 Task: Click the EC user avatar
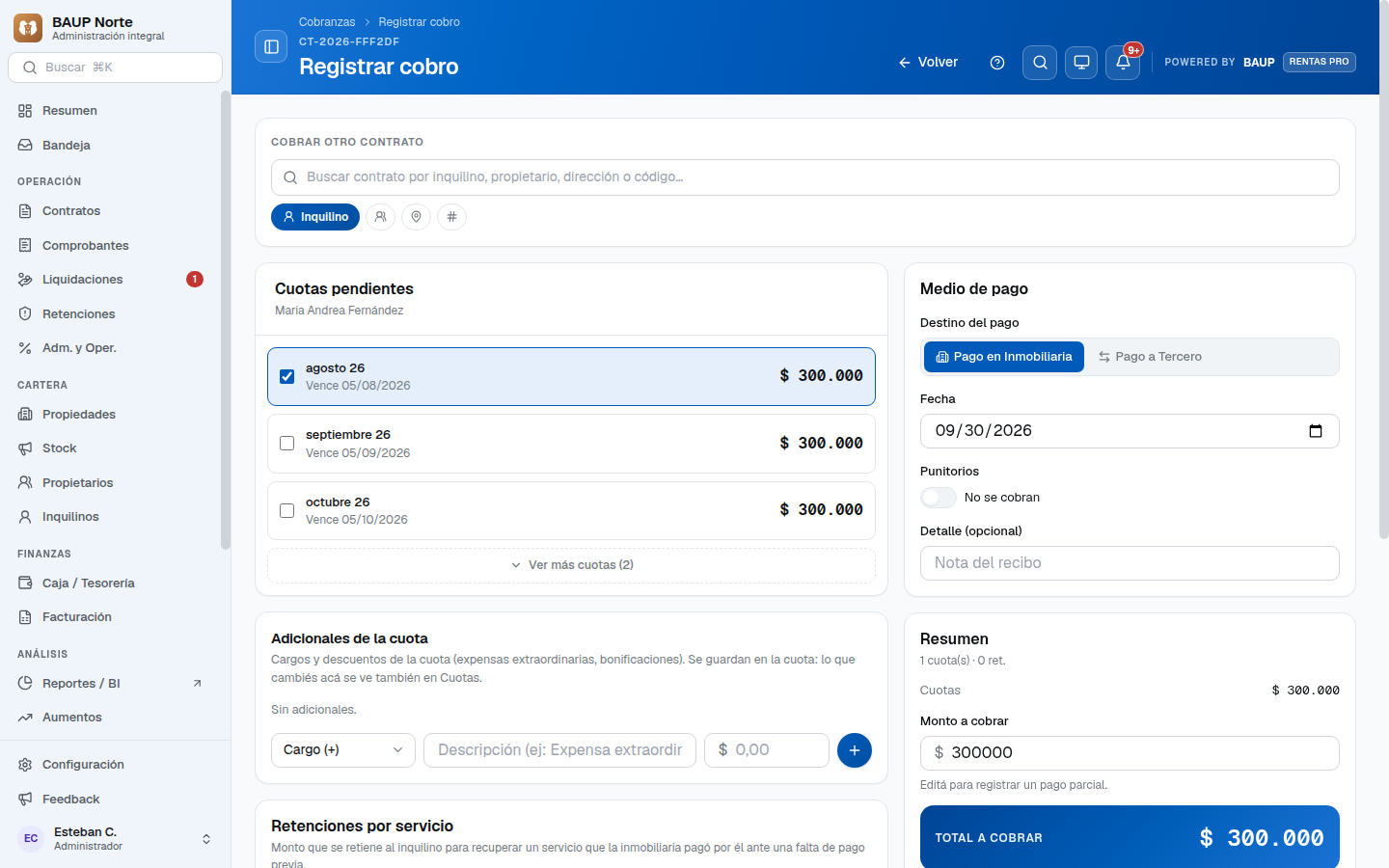pos(31,838)
